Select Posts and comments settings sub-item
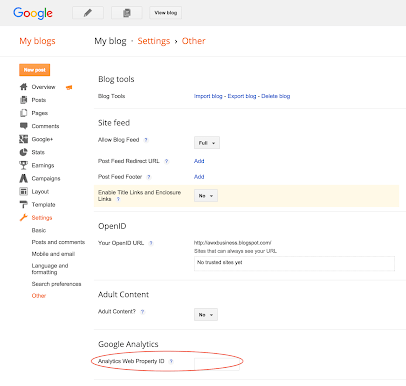The image size is (406, 386). (x=58, y=242)
